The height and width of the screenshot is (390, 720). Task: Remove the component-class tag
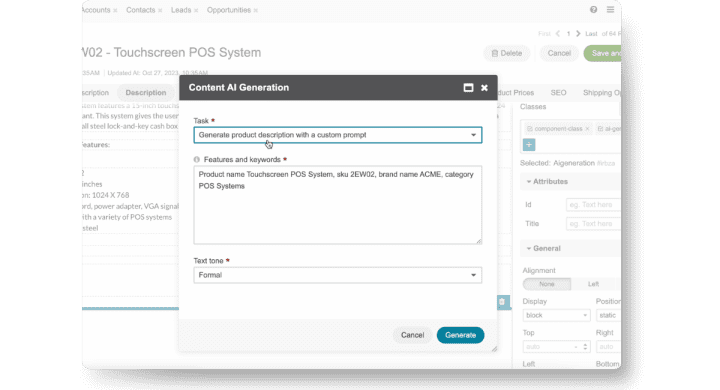587,129
